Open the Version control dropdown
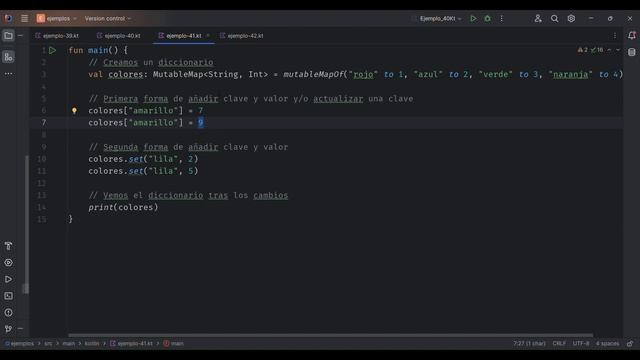Screen dimensions: 640x360 click(x=108, y=18)
